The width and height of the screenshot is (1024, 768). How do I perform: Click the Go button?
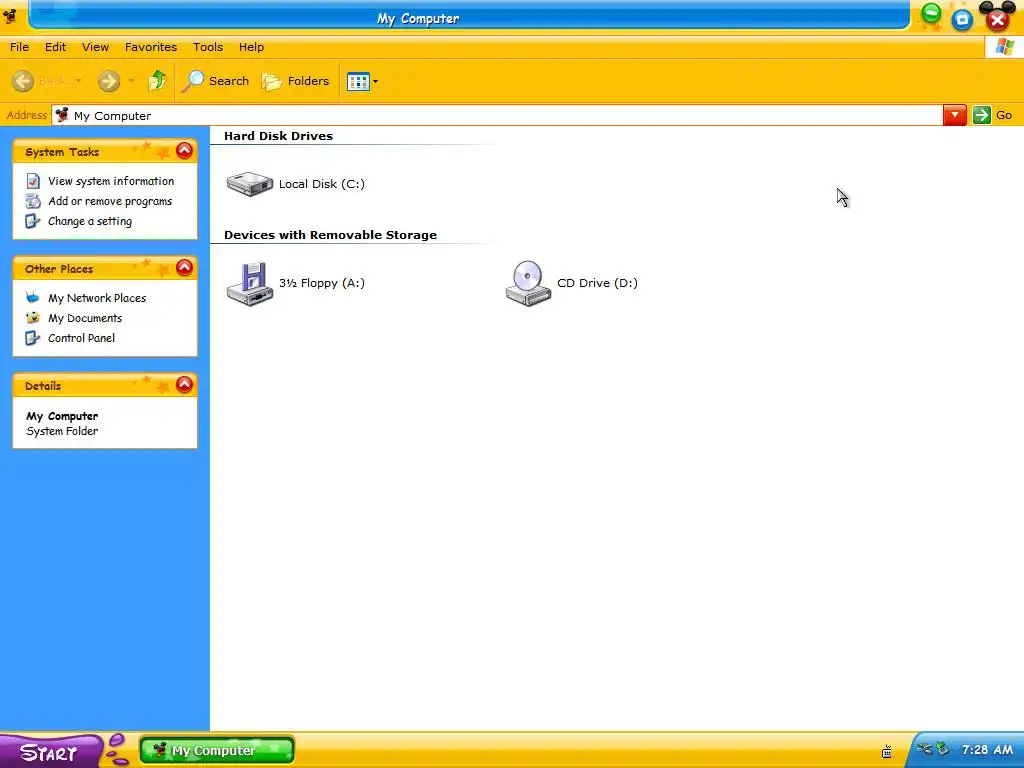point(992,116)
